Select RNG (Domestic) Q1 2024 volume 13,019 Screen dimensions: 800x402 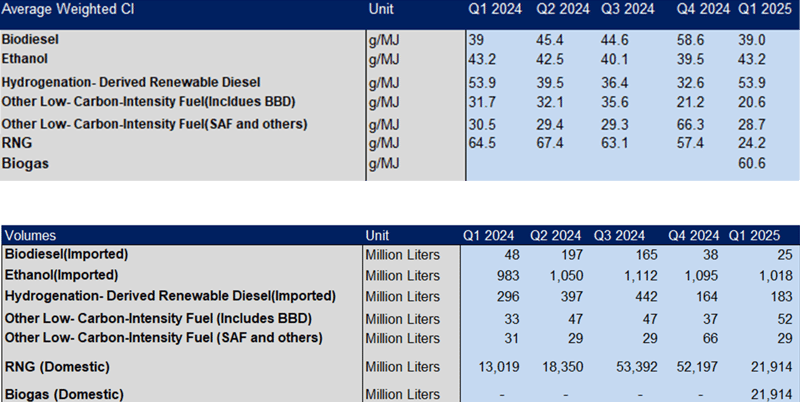(x=488, y=367)
